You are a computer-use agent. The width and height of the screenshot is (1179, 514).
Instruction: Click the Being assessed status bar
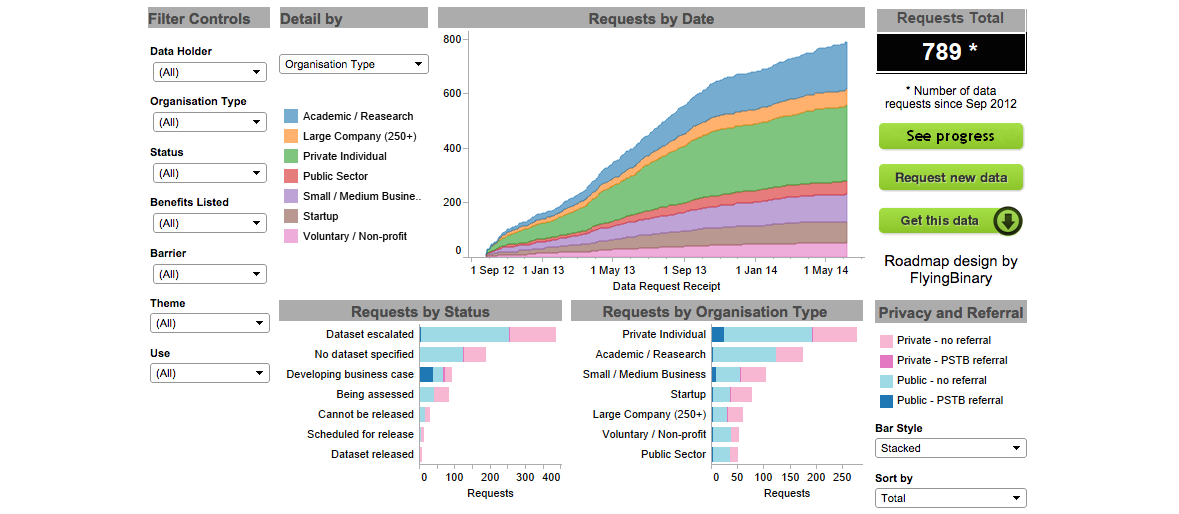434,394
